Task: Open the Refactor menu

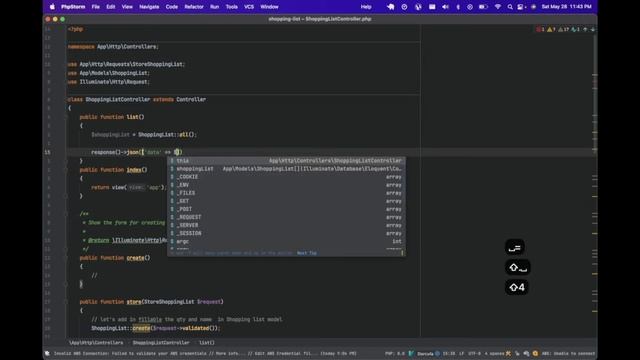Action: pos(194,7)
